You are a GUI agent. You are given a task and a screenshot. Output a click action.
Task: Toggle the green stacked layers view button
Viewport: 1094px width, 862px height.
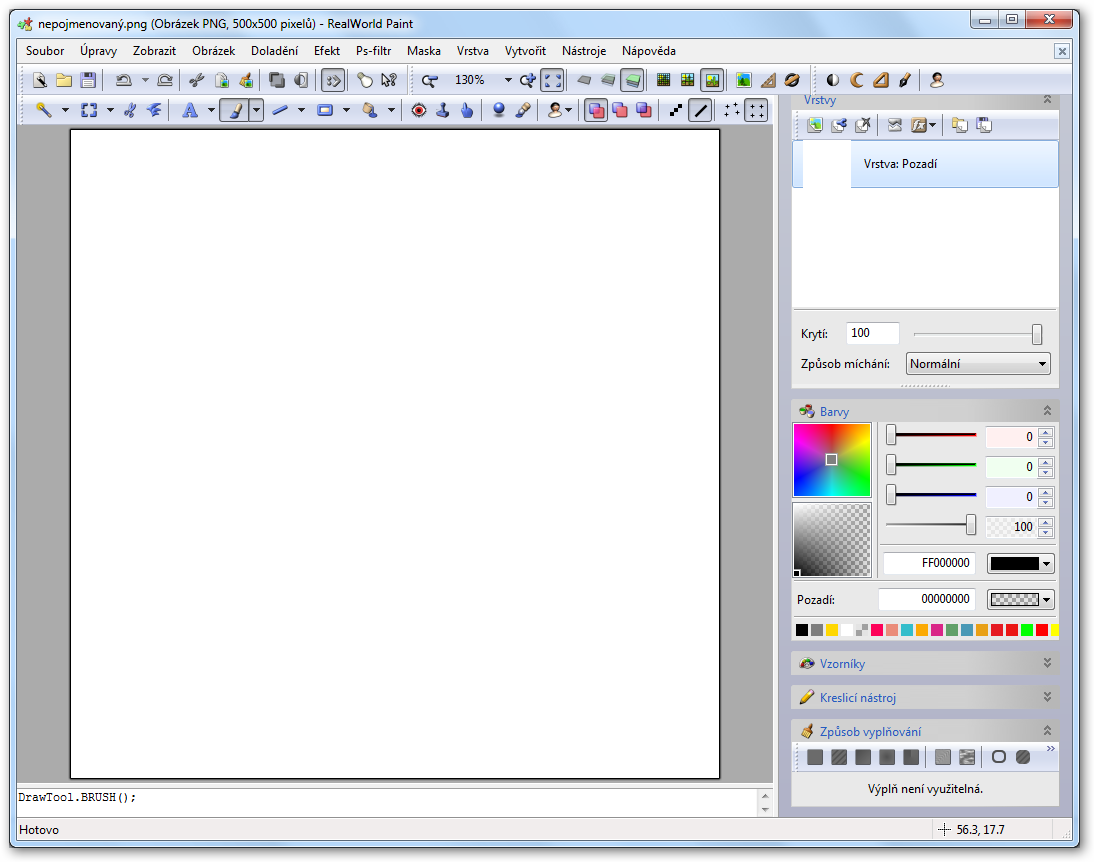pyautogui.click(x=632, y=80)
